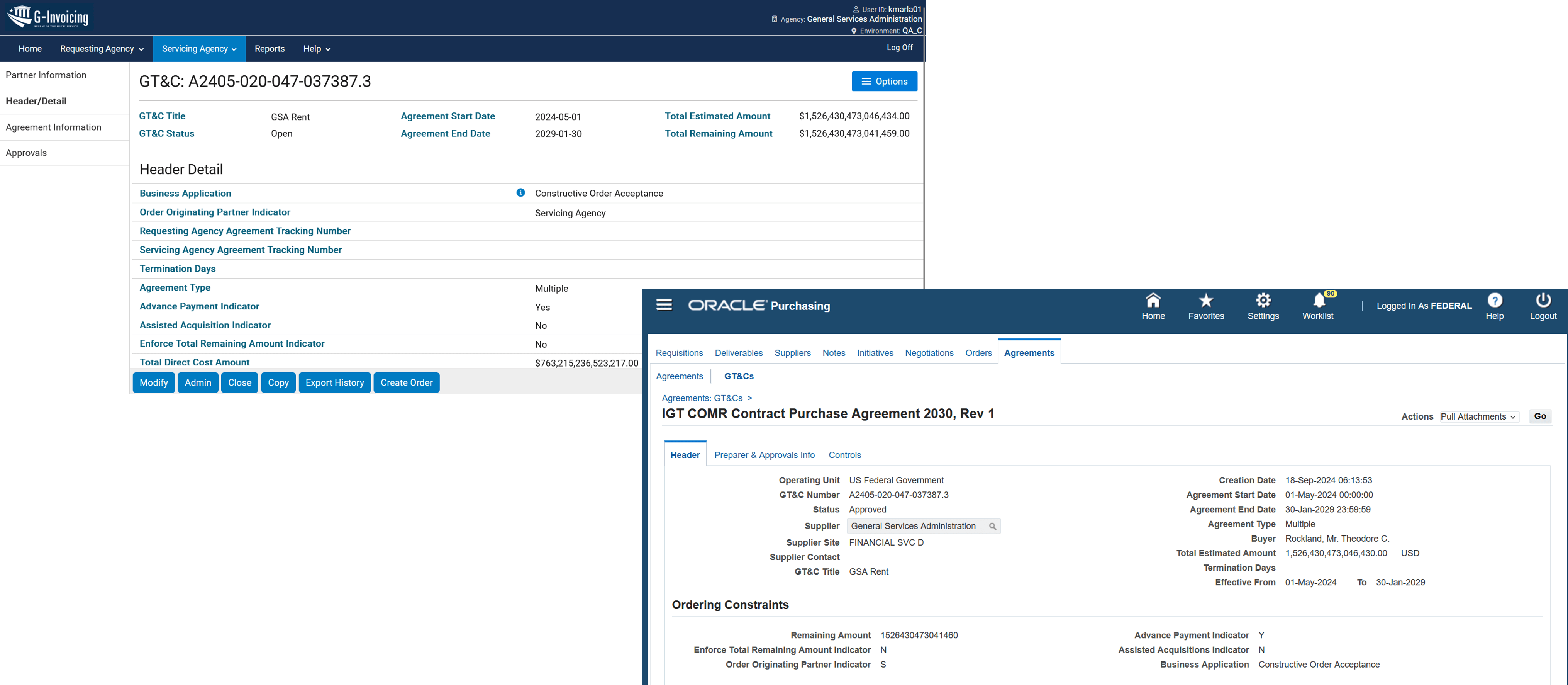Open Favorites with the star icon
Screen dimensions: 1568x685
coord(1206,301)
